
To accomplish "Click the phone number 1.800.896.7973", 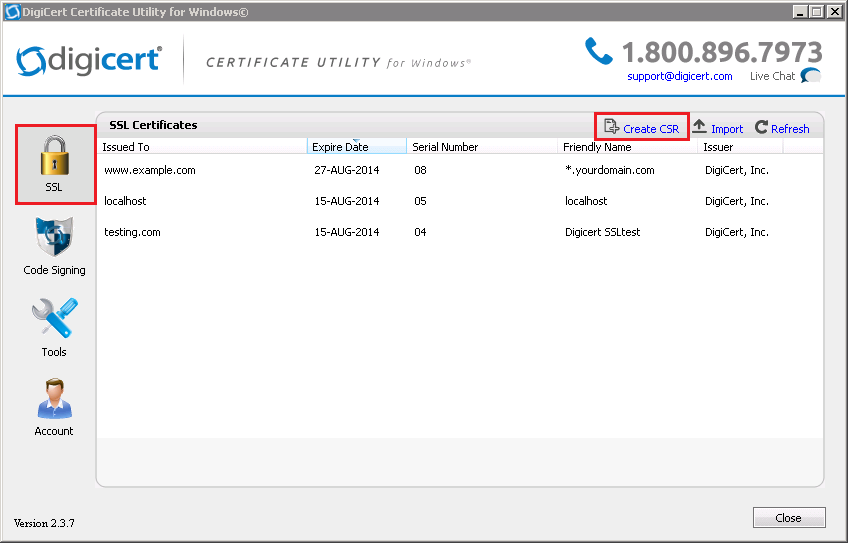I will (x=722, y=52).
